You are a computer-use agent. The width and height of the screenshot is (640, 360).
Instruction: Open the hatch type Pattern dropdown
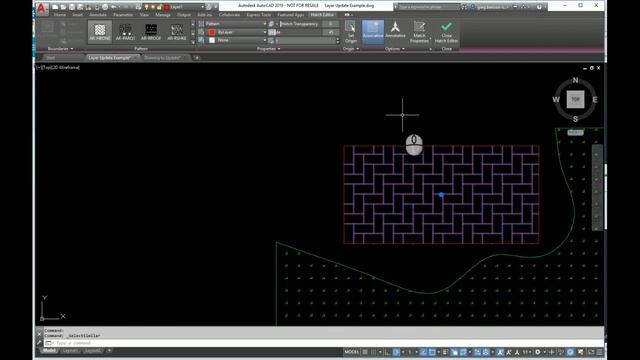point(236,24)
